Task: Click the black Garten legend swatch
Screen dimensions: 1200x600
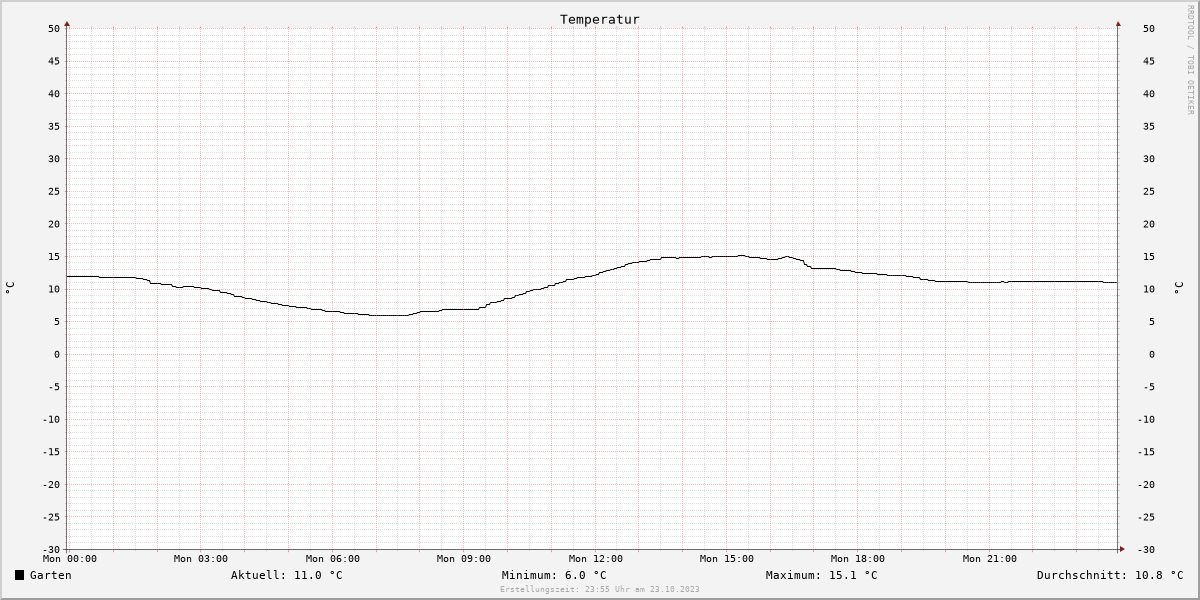Action: [x=19, y=575]
